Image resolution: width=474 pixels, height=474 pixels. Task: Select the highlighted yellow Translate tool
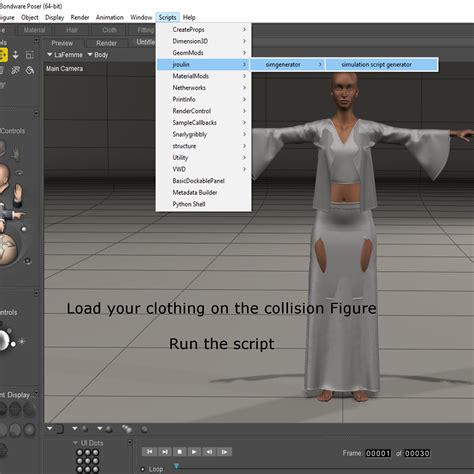(x=3, y=55)
